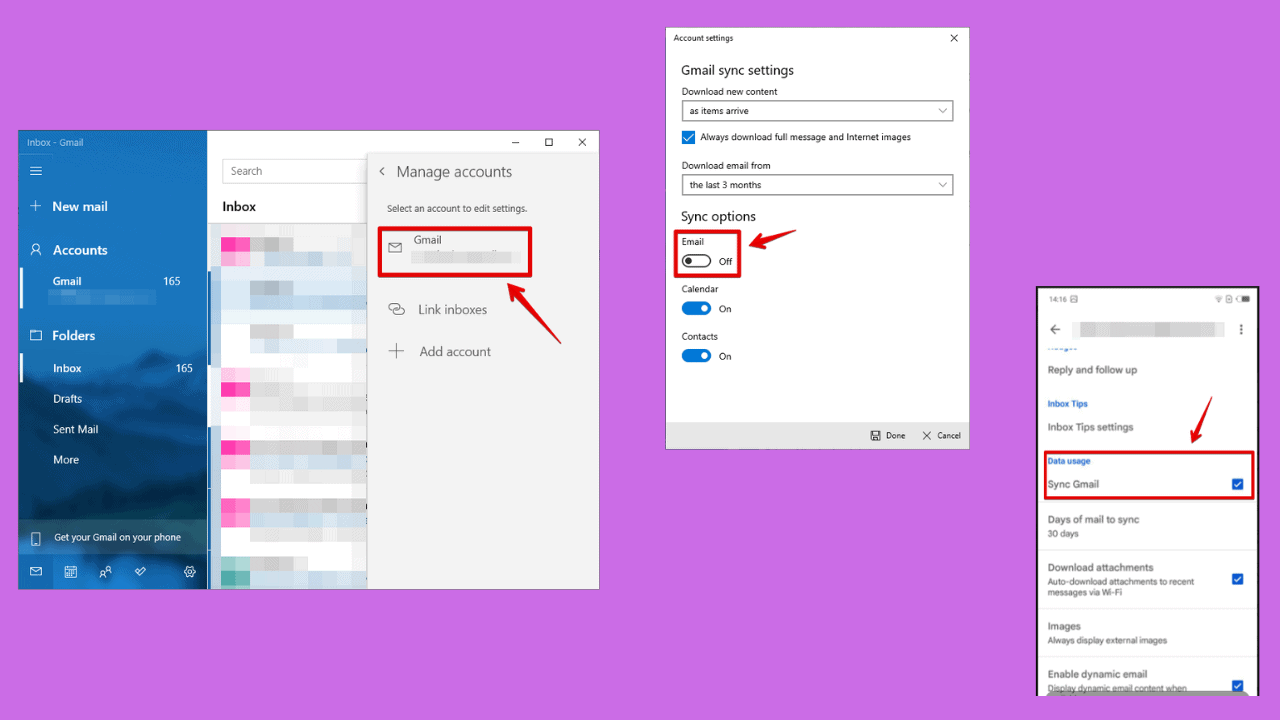The width and height of the screenshot is (1280, 720).
Task: Toggle Download attachments checkbox on phone
Action: [x=1237, y=579]
